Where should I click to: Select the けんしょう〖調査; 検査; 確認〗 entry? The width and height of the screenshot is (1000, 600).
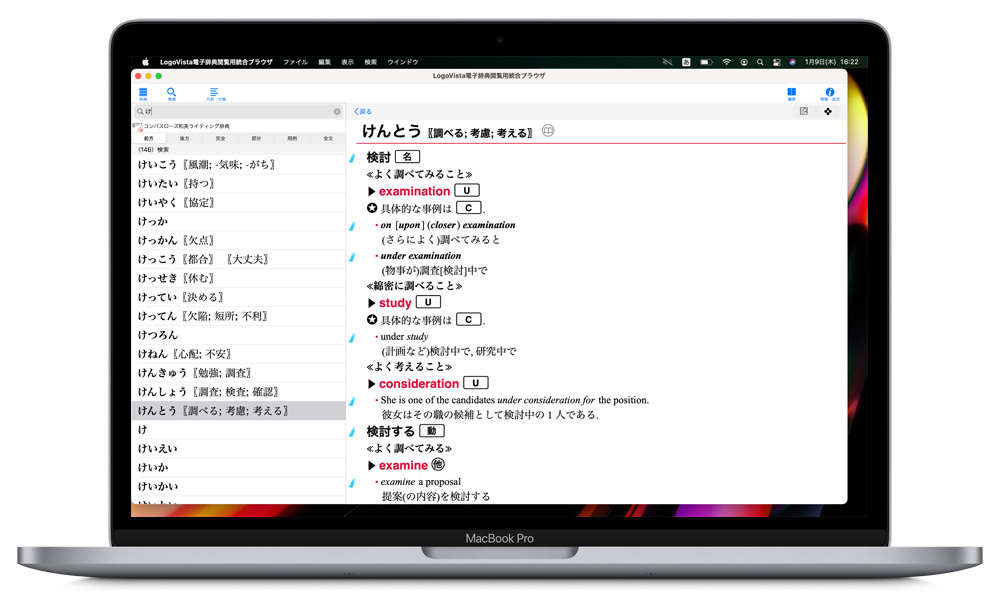click(239, 392)
